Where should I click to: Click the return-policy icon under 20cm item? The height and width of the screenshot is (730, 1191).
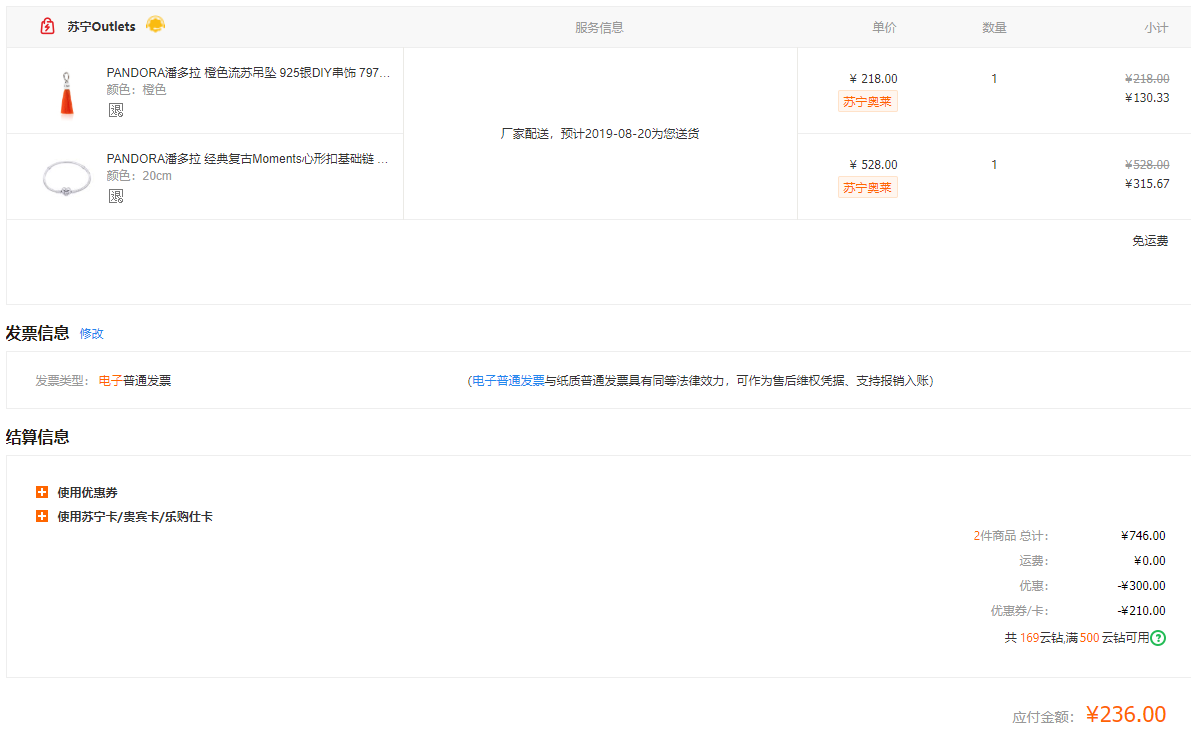click(x=115, y=196)
